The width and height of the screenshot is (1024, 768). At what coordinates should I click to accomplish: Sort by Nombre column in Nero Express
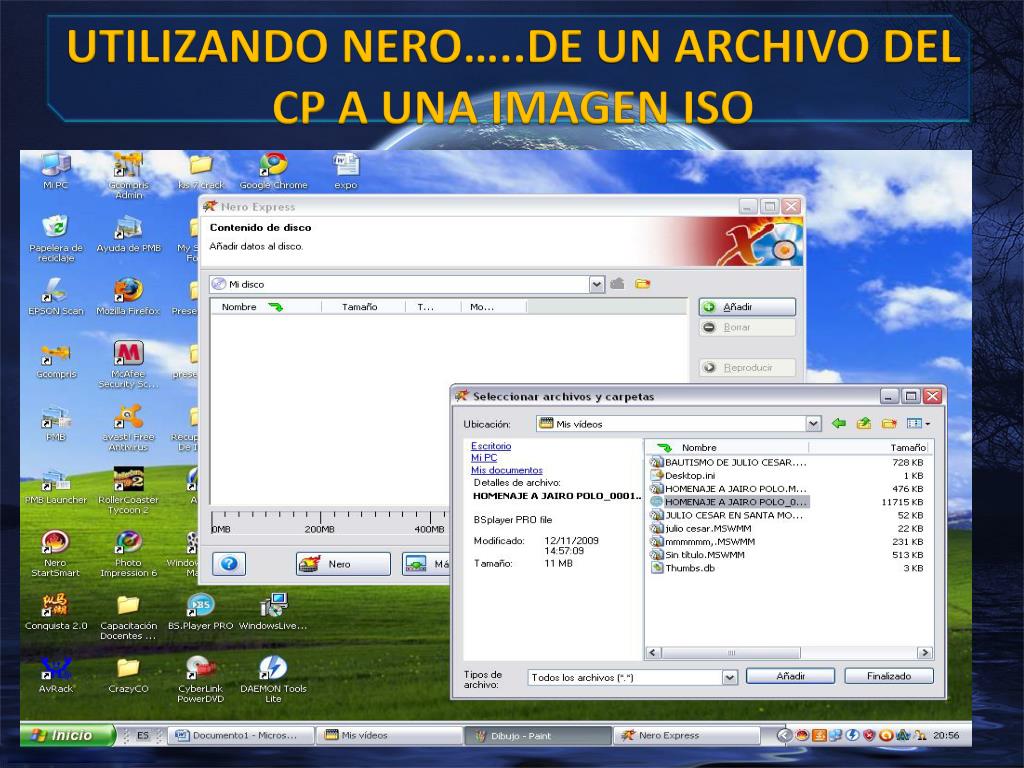tap(266, 306)
